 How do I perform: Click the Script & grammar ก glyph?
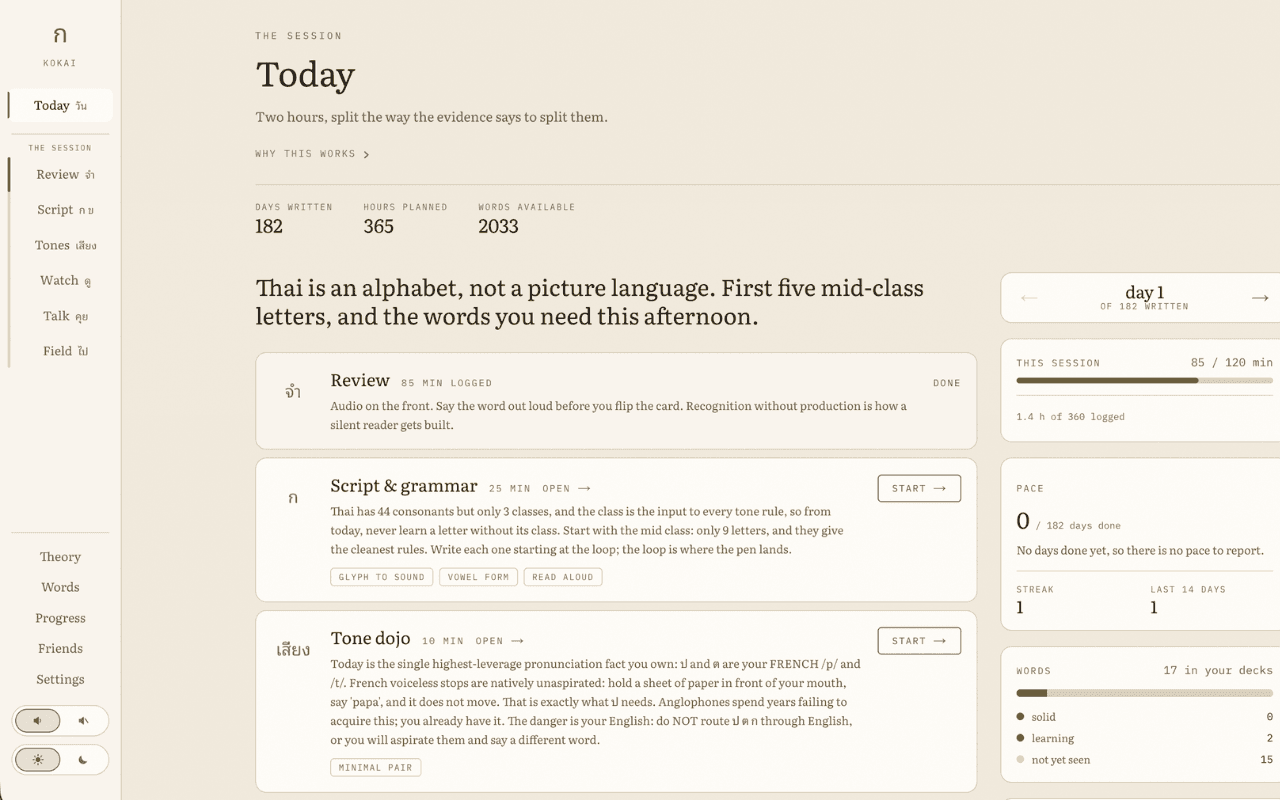point(293,498)
